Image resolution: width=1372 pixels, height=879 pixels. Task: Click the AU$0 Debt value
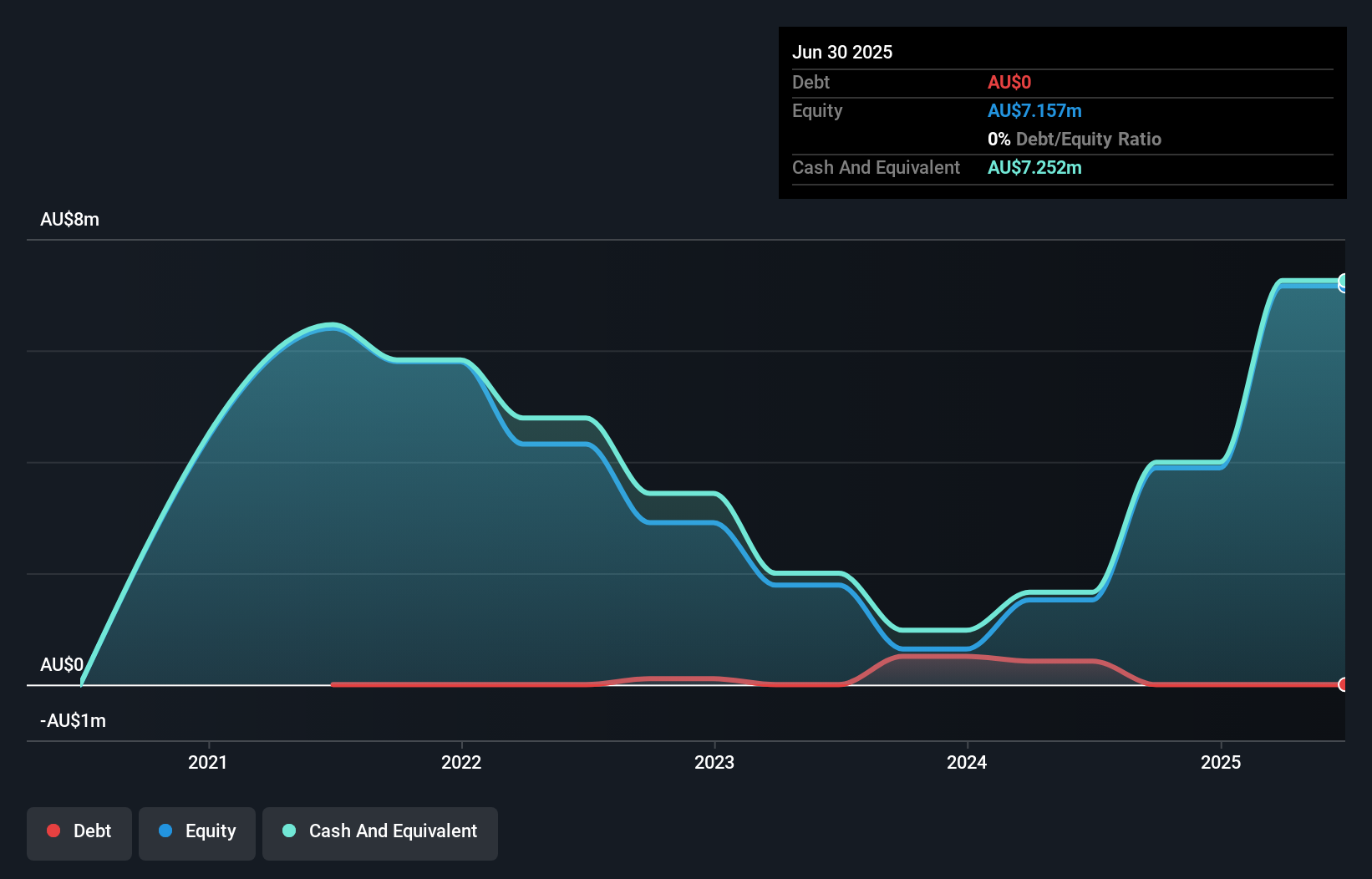(x=1009, y=82)
